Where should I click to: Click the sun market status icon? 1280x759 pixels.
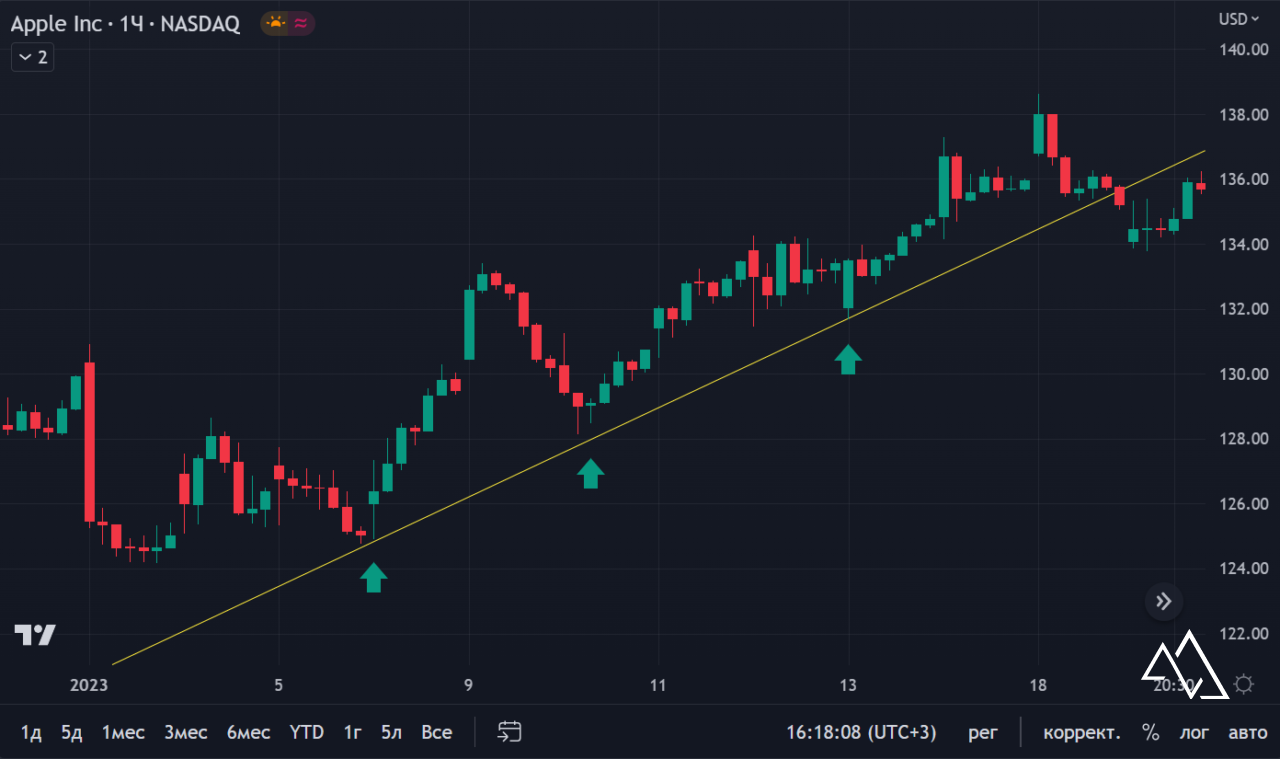tap(275, 24)
